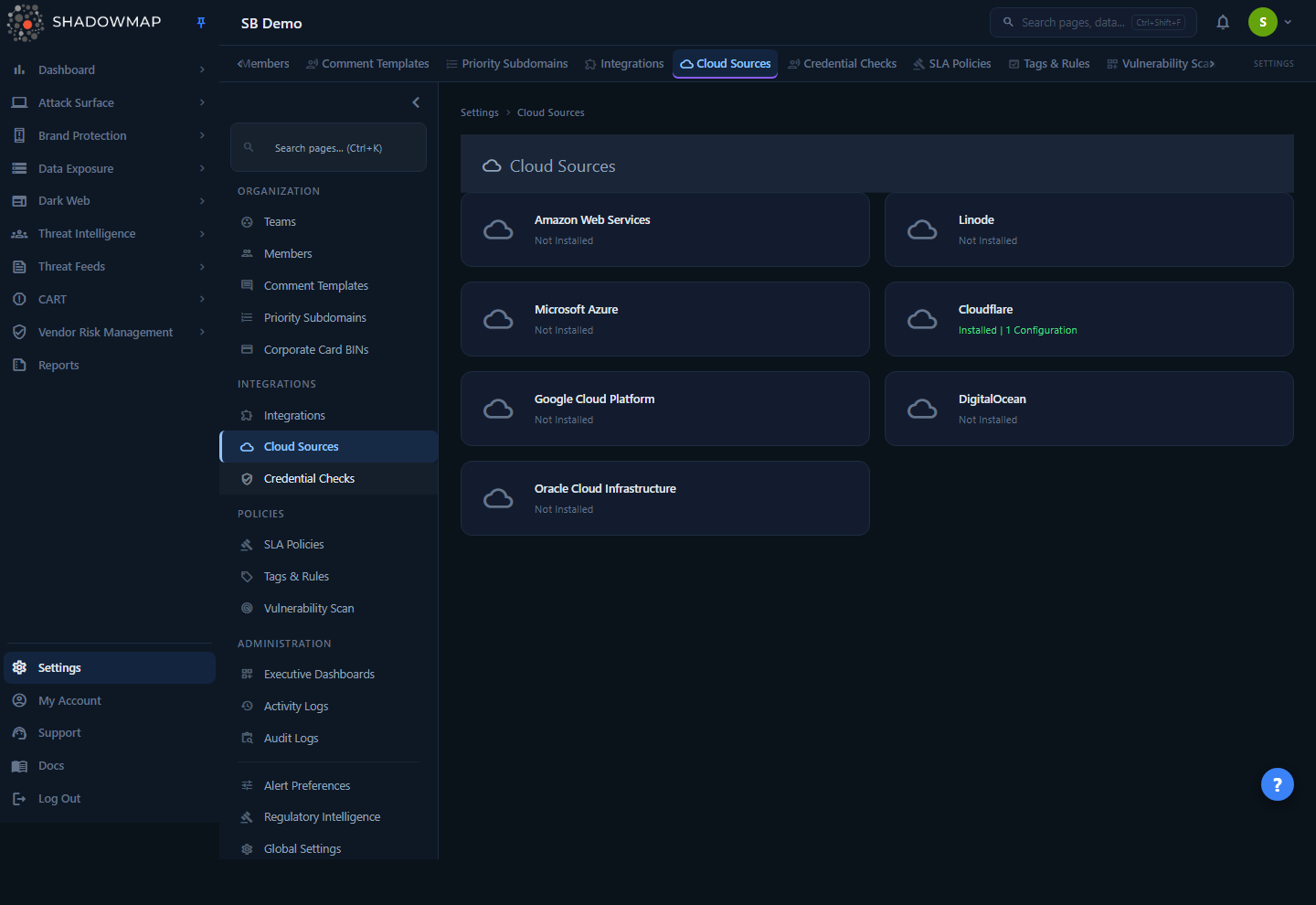The width and height of the screenshot is (1316, 905).
Task: Open the Microsoft Azure card
Action: click(665, 319)
